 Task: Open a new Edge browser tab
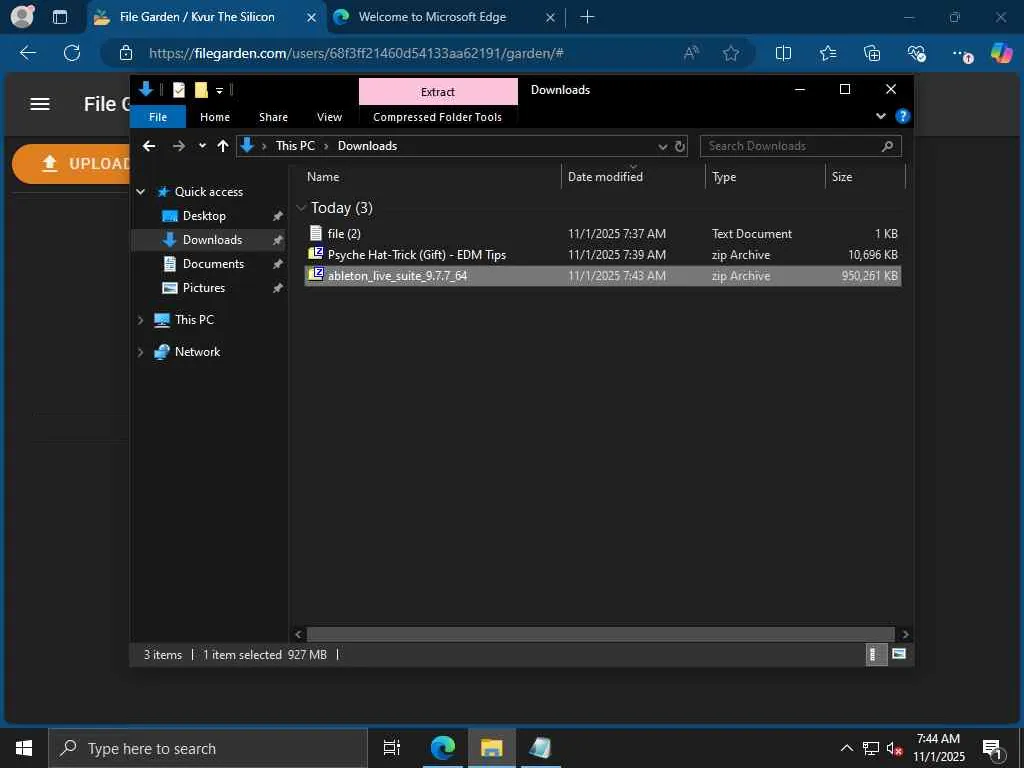coord(587,17)
